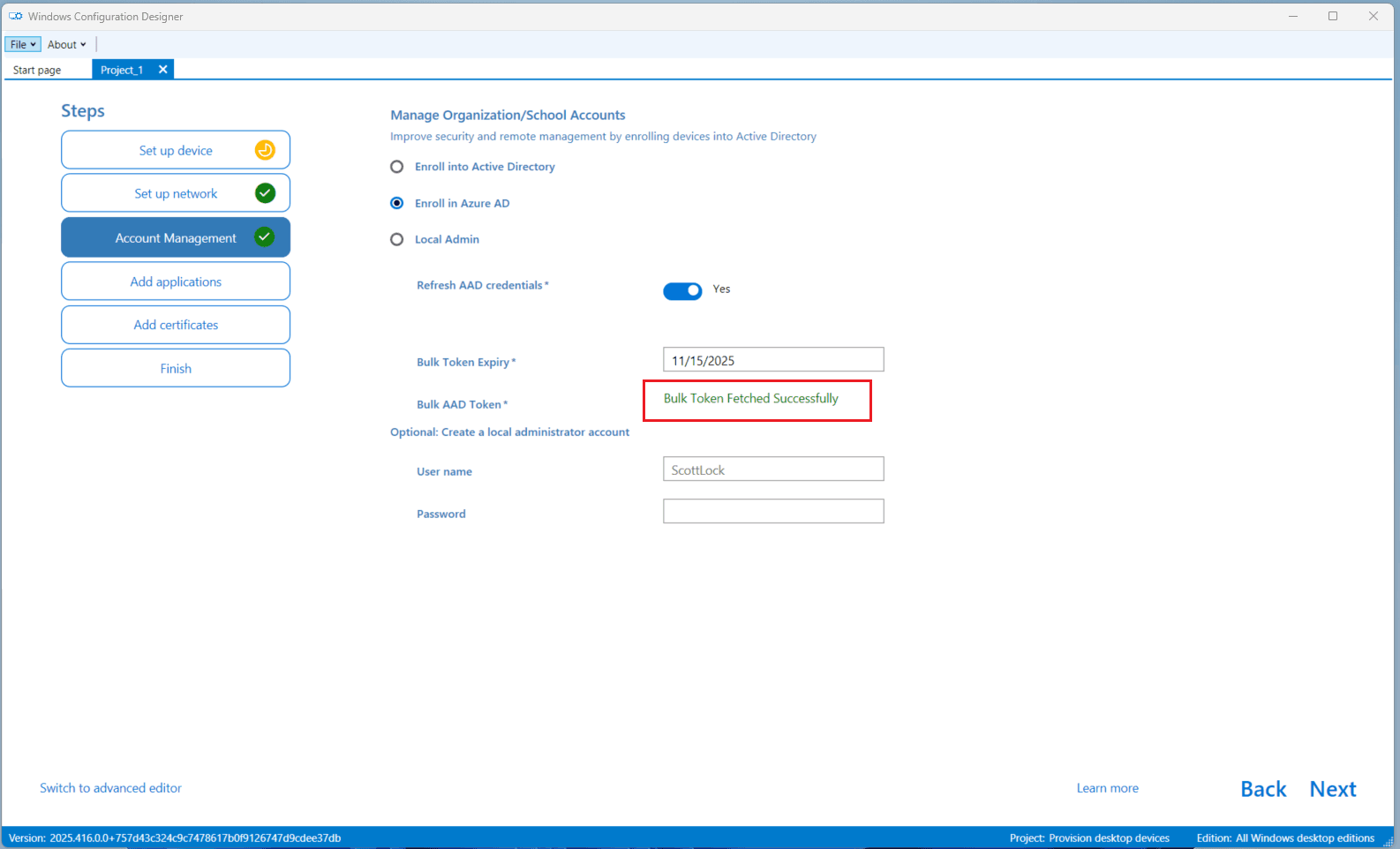1400x849 pixels.
Task: Click the Bulk Token Expiry date field
Action: point(772,360)
